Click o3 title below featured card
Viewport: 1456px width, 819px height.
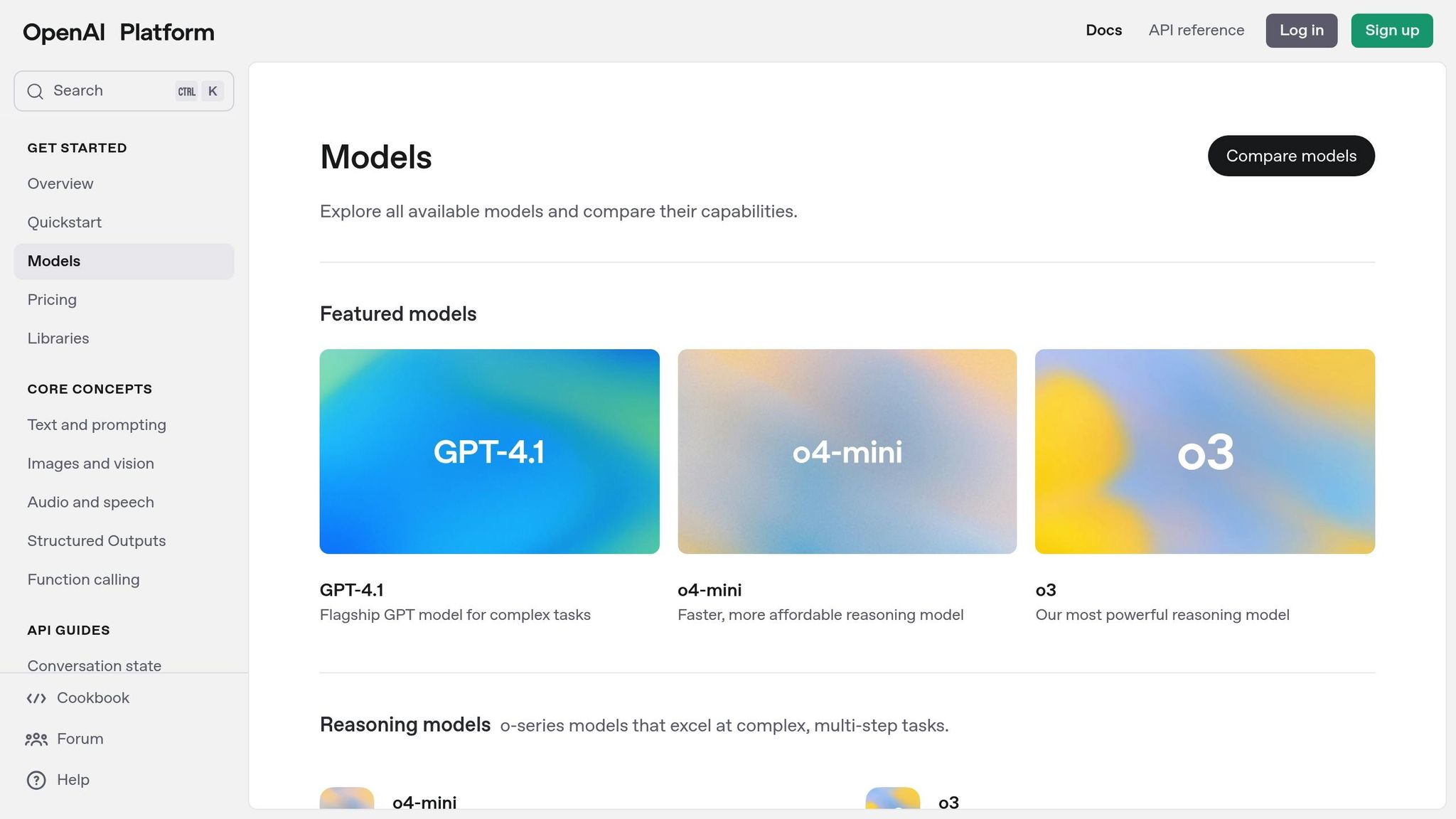click(x=1046, y=590)
